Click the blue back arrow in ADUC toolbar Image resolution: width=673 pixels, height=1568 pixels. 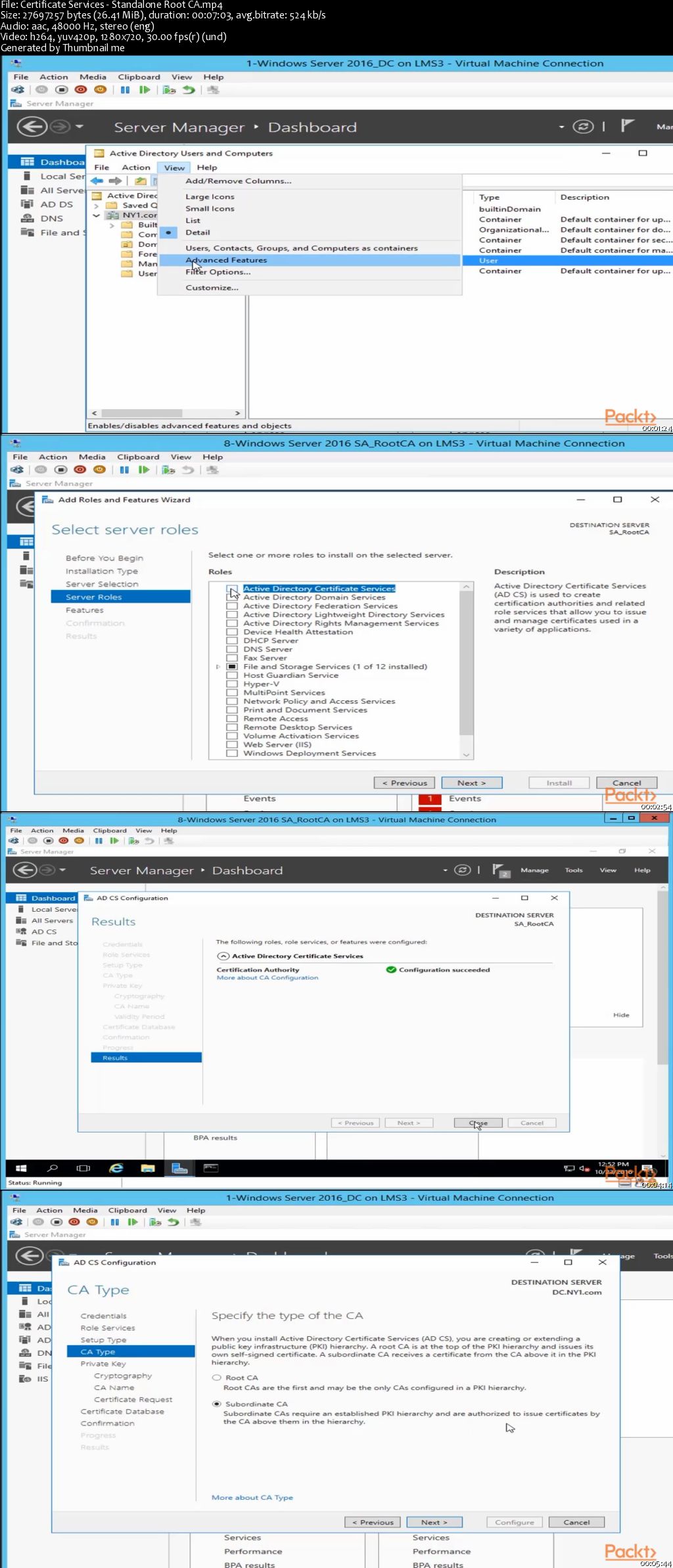[x=97, y=181]
